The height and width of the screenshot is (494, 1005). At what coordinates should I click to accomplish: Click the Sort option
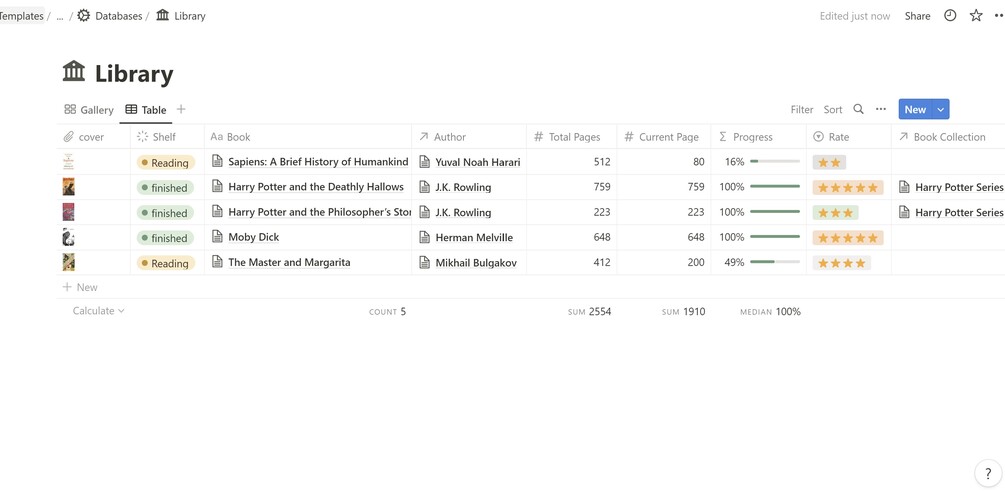click(x=832, y=110)
